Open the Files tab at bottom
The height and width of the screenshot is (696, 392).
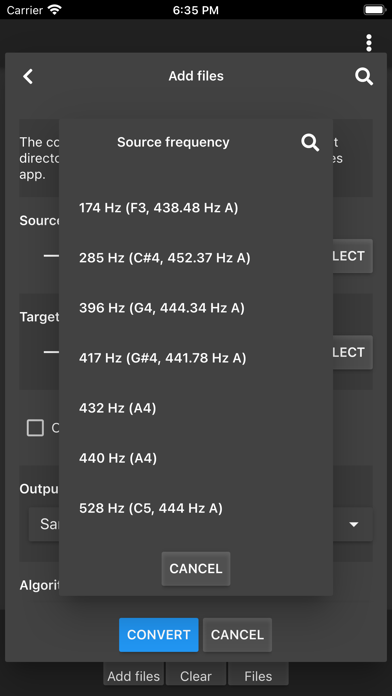[x=258, y=676]
